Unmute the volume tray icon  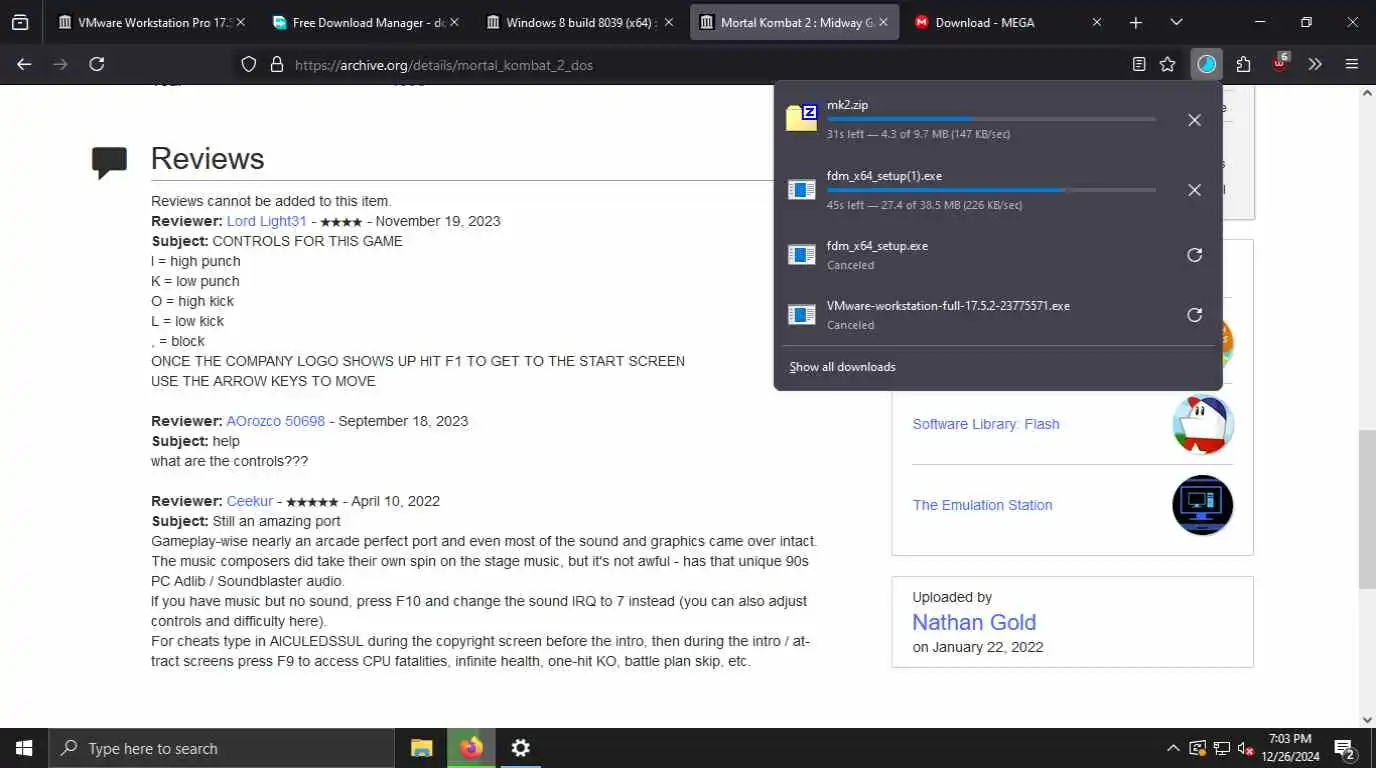click(1245, 748)
